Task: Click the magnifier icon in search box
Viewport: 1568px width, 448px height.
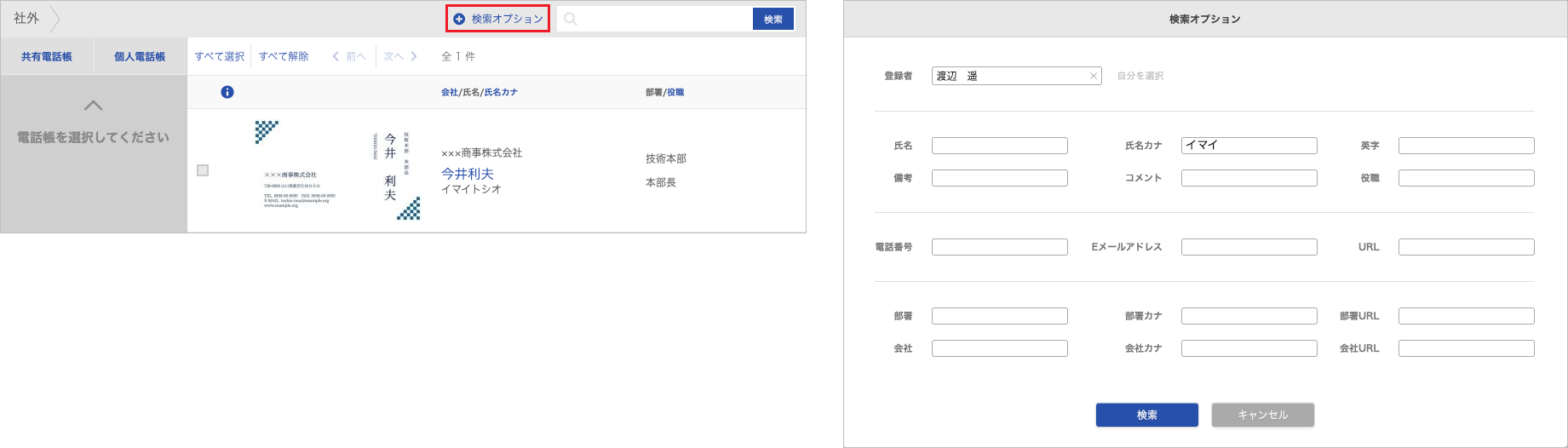Action: 571,19
